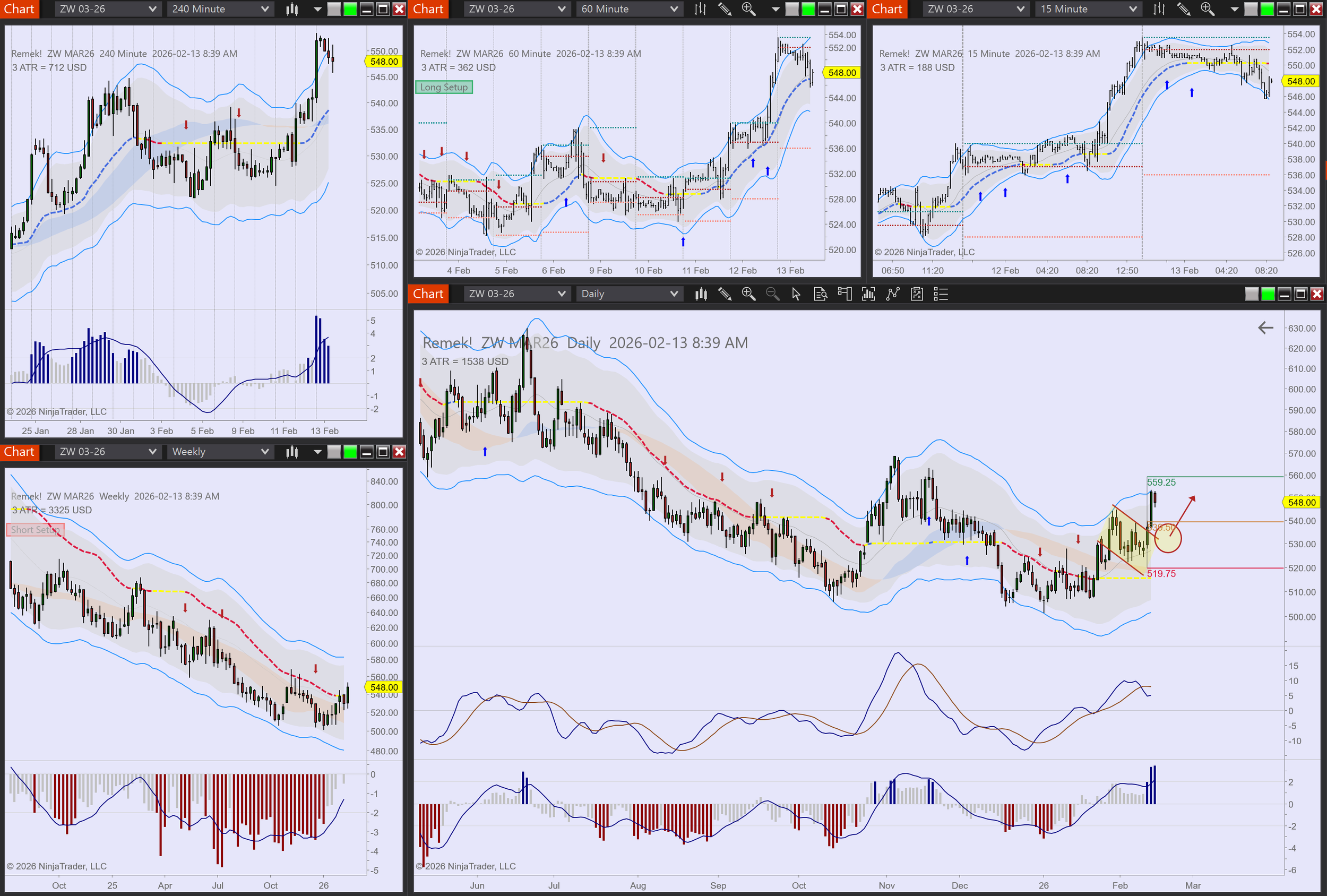The image size is (1327, 896).
Task: Toggle green link button on Daily chart
Action: click(1268, 294)
